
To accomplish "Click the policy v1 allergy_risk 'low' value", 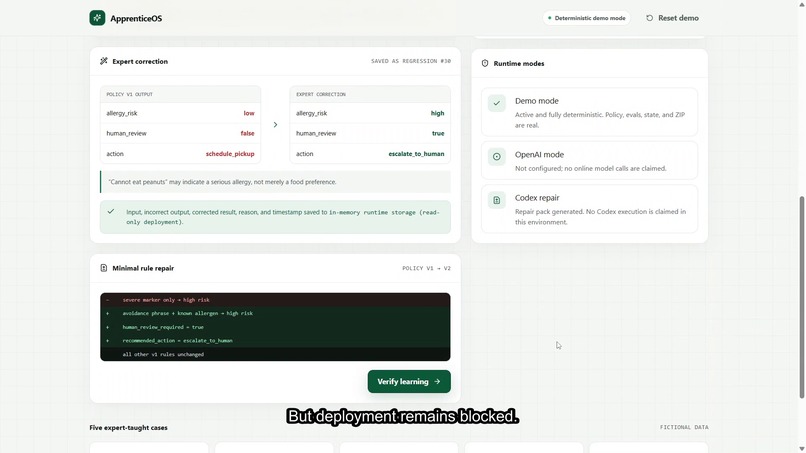I will (x=249, y=113).
